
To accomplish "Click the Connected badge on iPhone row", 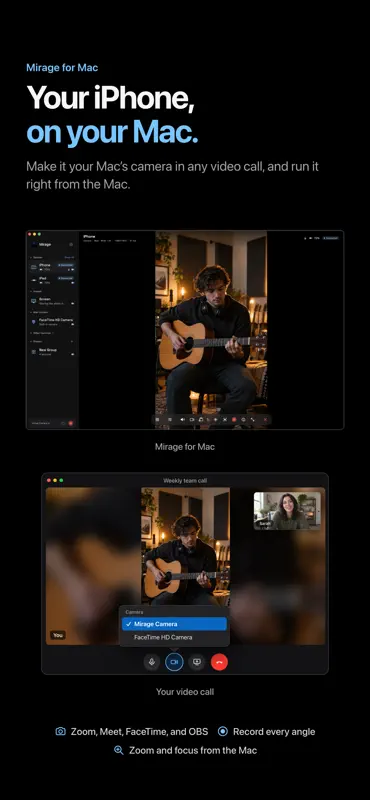I will (65, 265).
